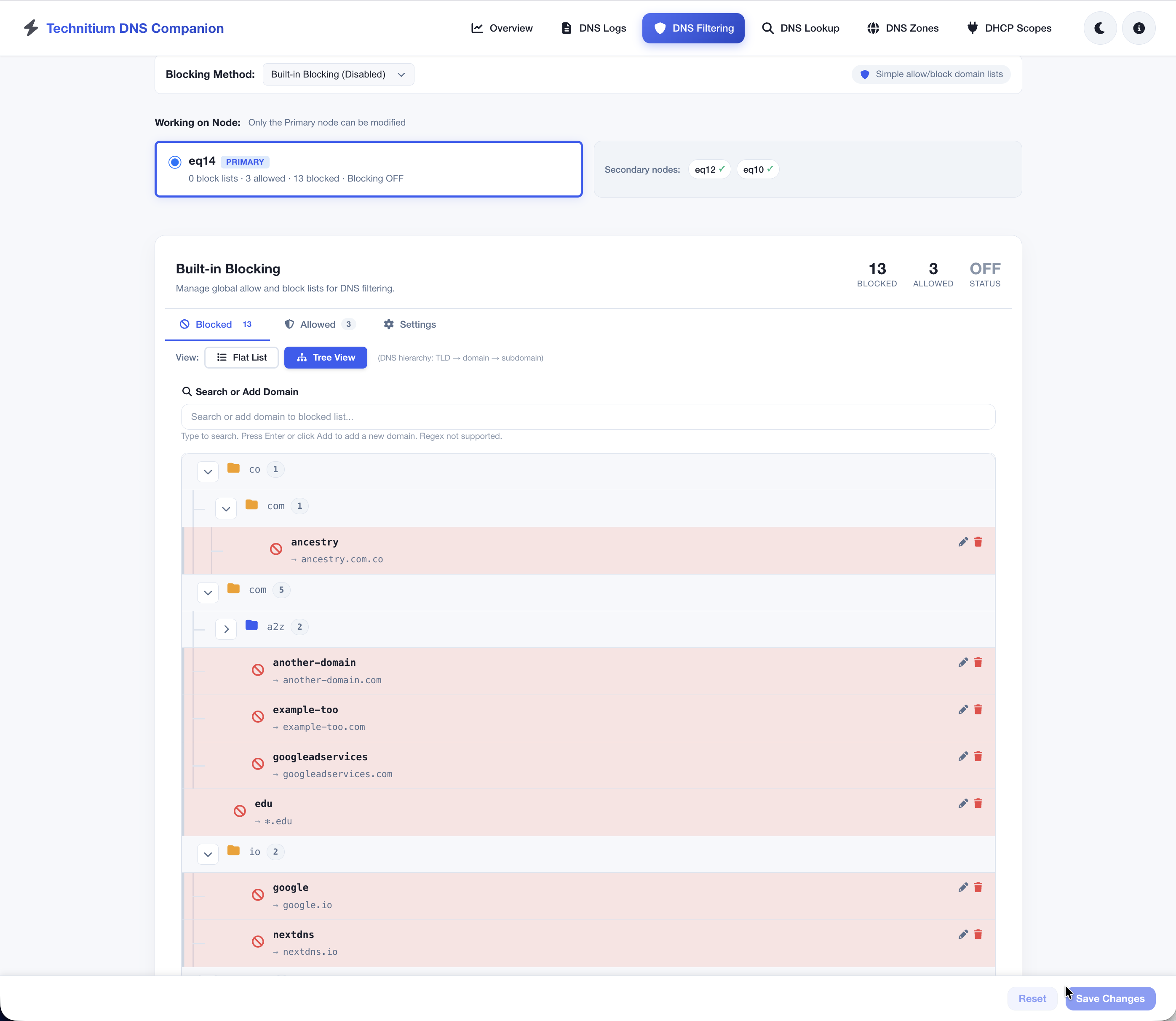
Task: Switch to Flat List view
Action: pyautogui.click(x=241, y=357)
